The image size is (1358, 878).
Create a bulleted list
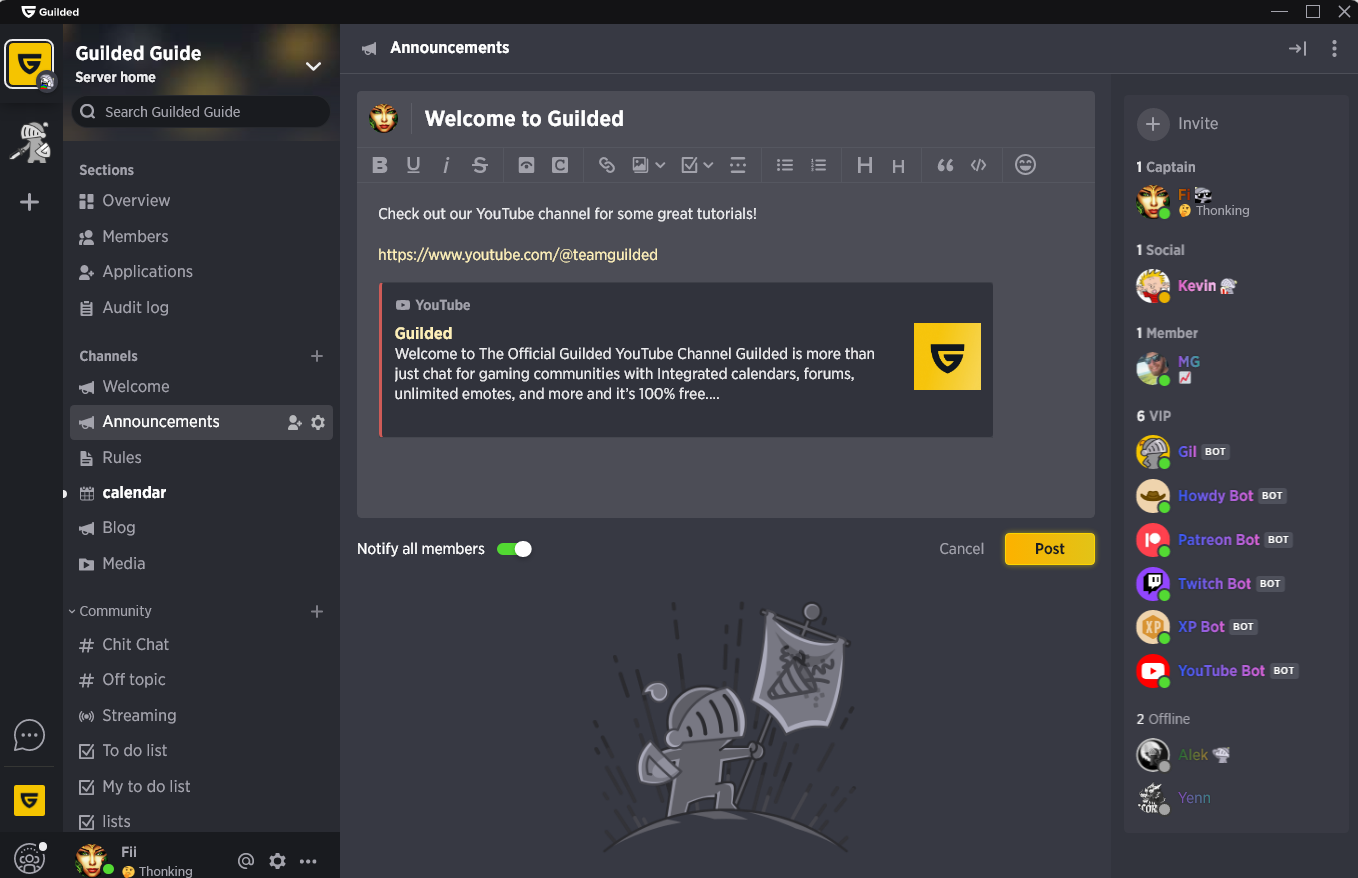click(x=785, y=166)
